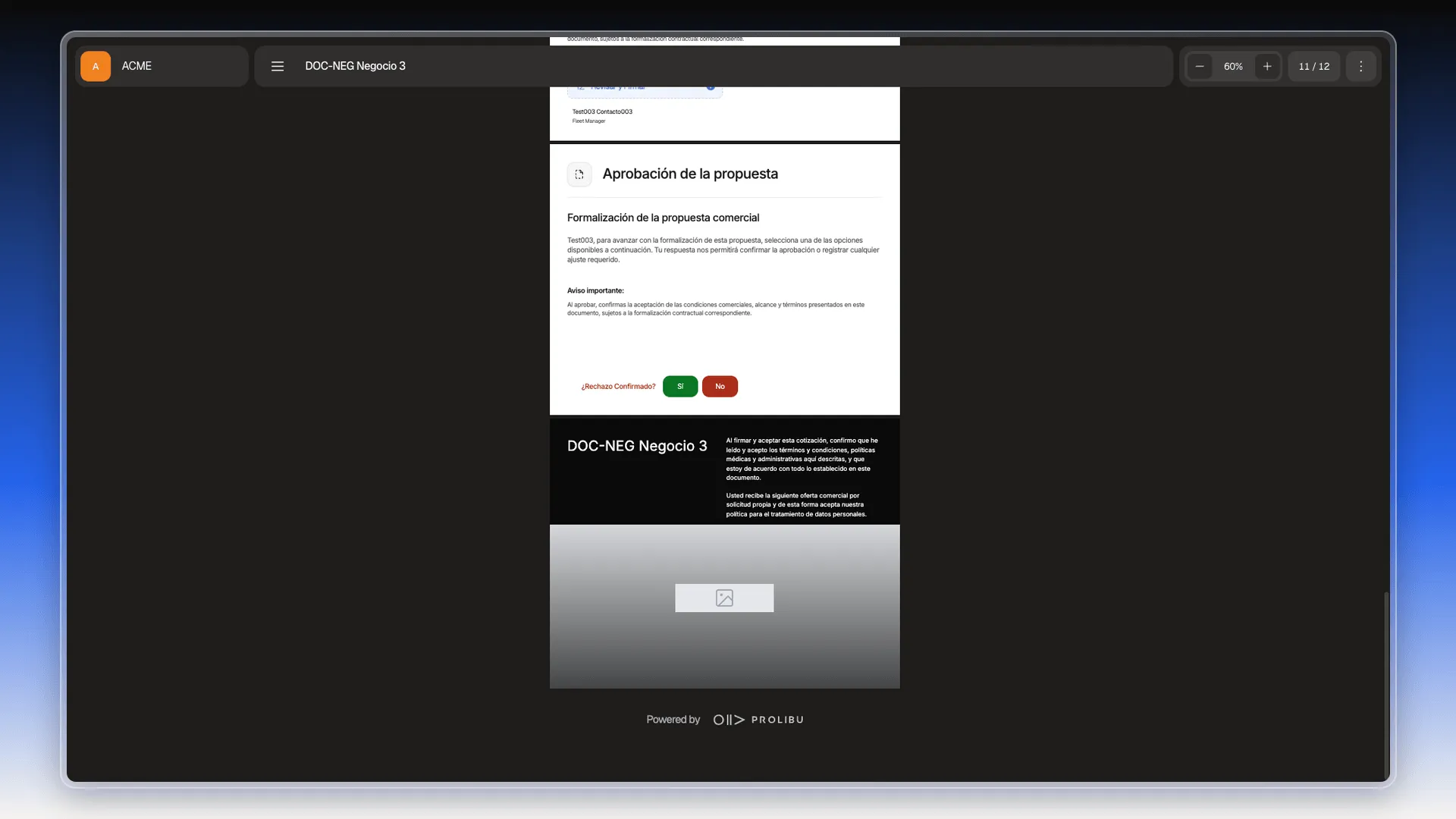
Task: Click the DOC-NEG Negocio 3 heading in the black footer
Action: pyautogui.click(x=637, y=446)
